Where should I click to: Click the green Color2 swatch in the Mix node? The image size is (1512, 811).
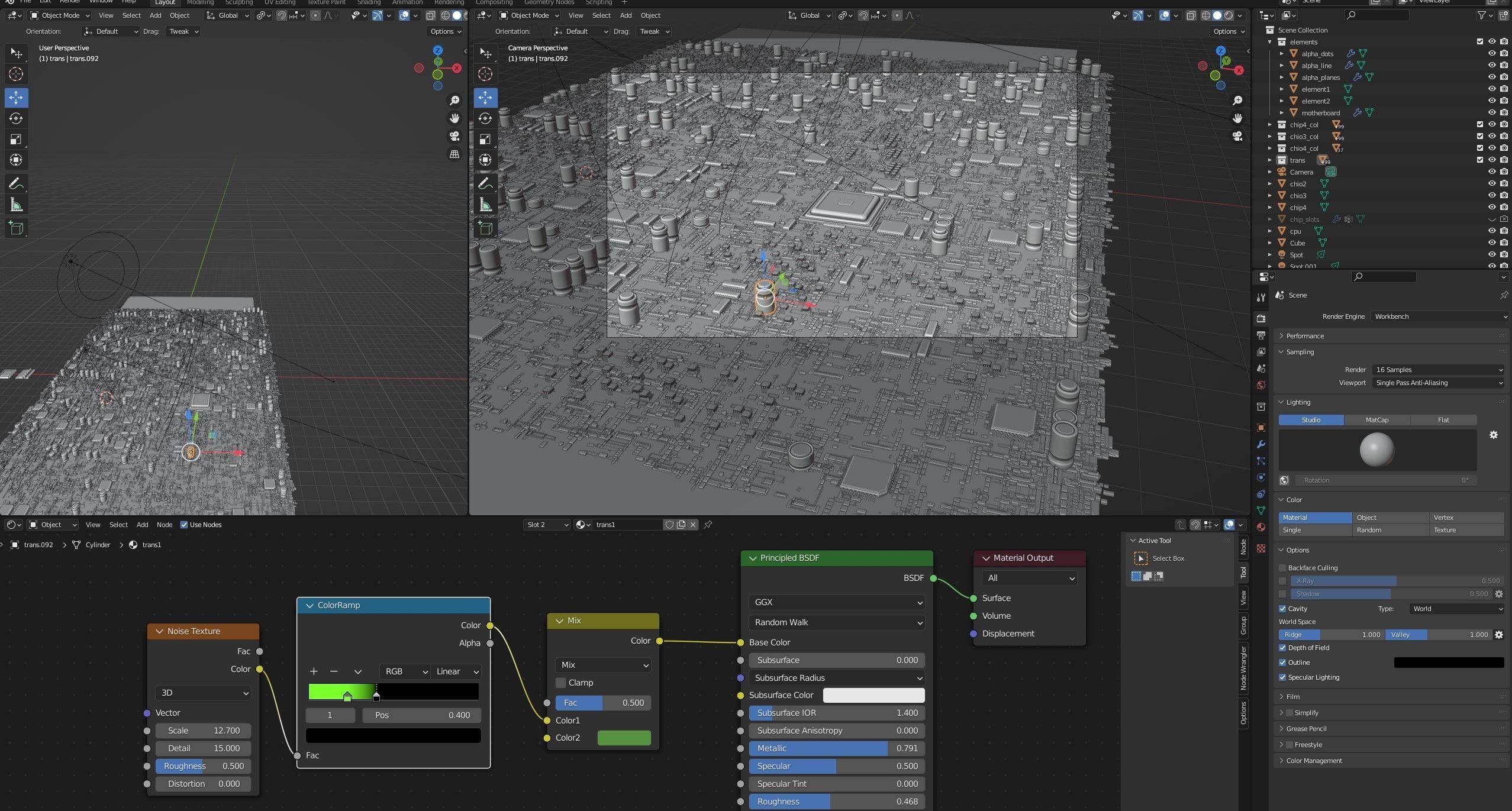pos(624,738)
